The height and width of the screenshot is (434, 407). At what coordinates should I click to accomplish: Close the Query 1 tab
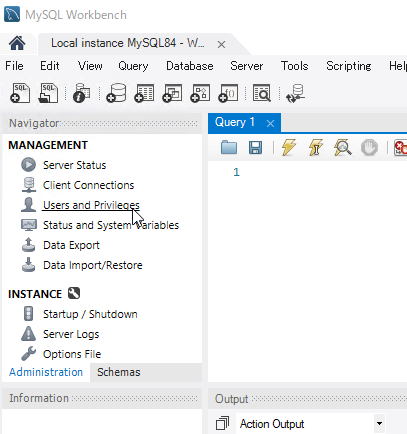point(270,123)
